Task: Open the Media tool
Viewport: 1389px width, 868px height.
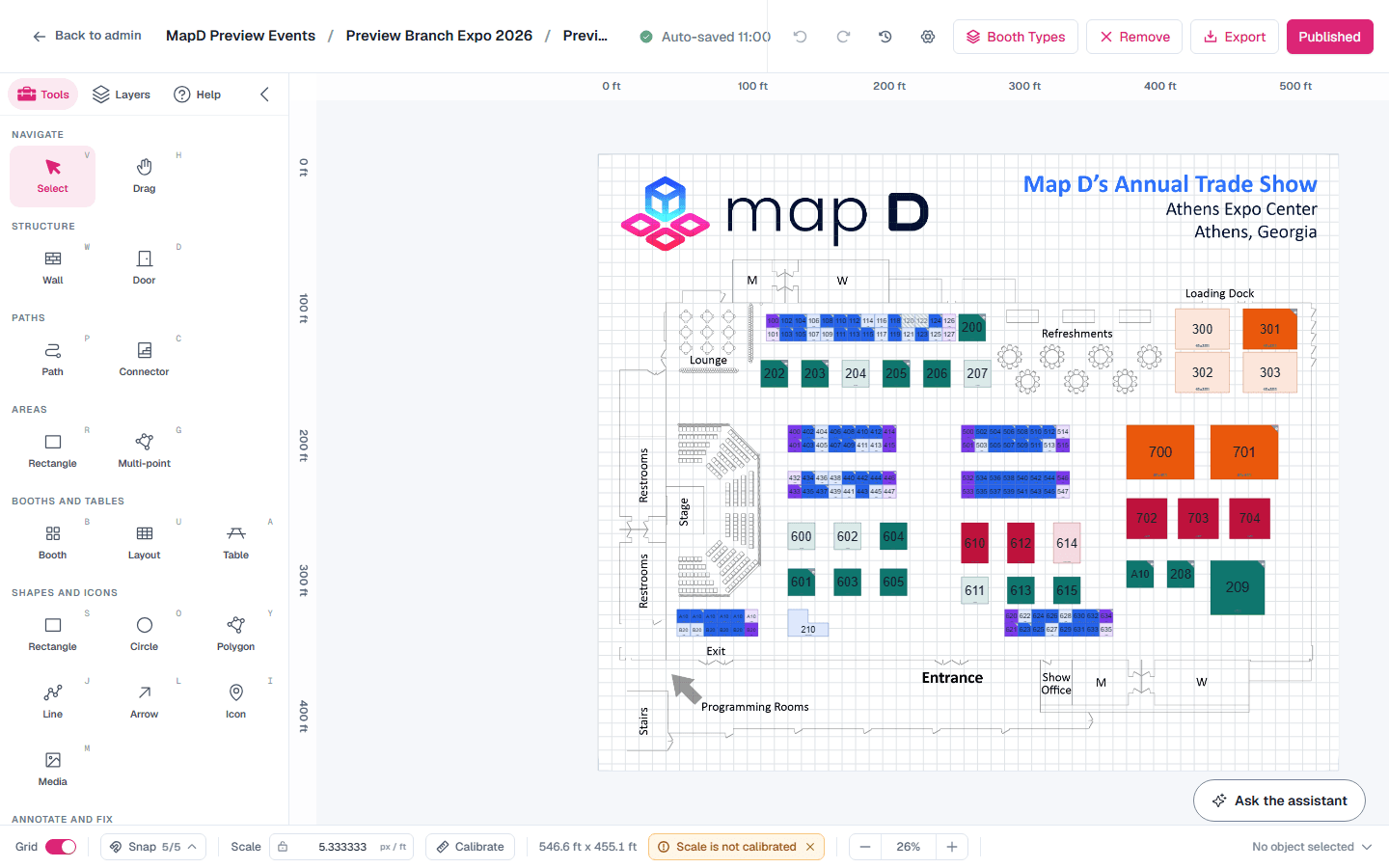Action: click(53, 769)
